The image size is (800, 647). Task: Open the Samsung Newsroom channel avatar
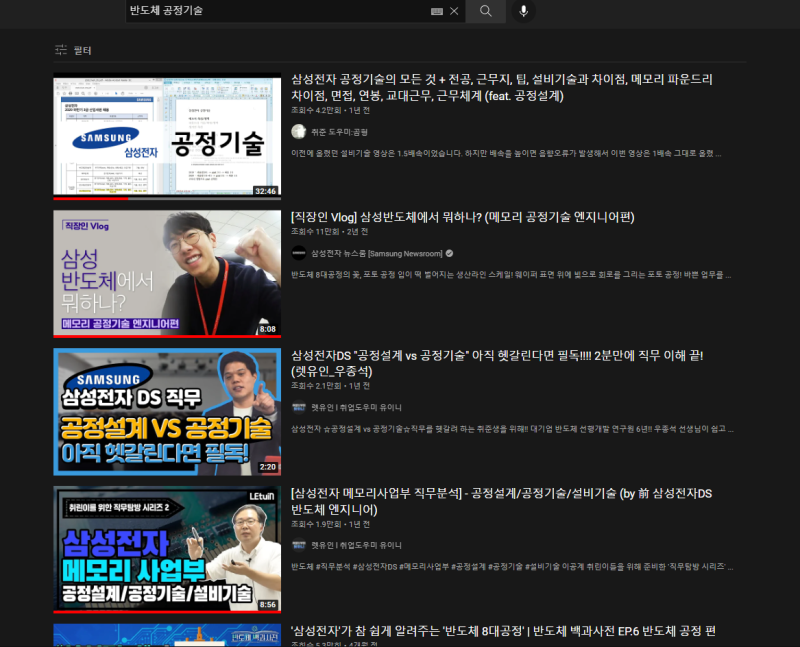[x=298, y=253]
